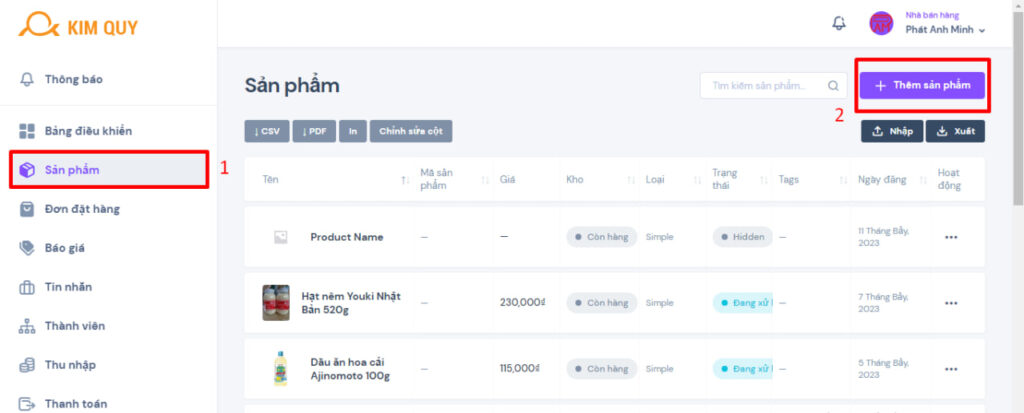The height and width of the screenshot is (413, 1024).
Task: Click the Dầu ăn hoa cải Ajinomoto thumbnail
Action: (x=280, y=369)
